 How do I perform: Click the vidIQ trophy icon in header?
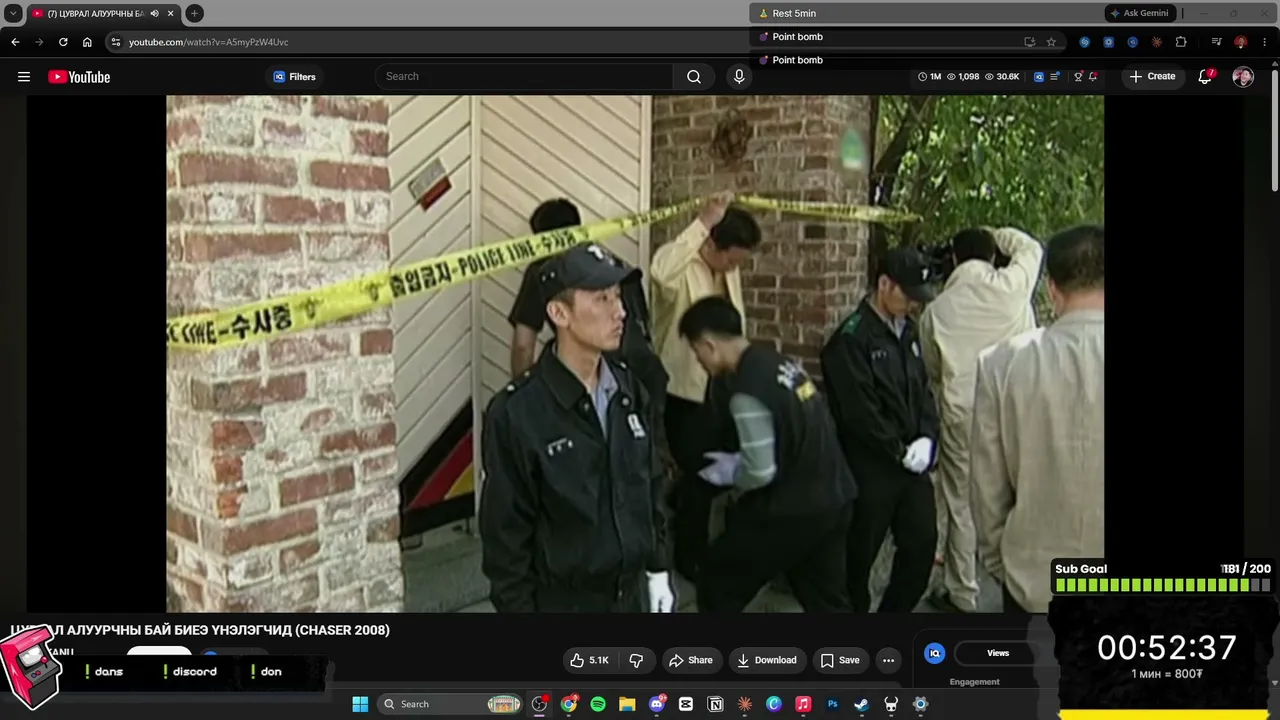pos(1078,77)
